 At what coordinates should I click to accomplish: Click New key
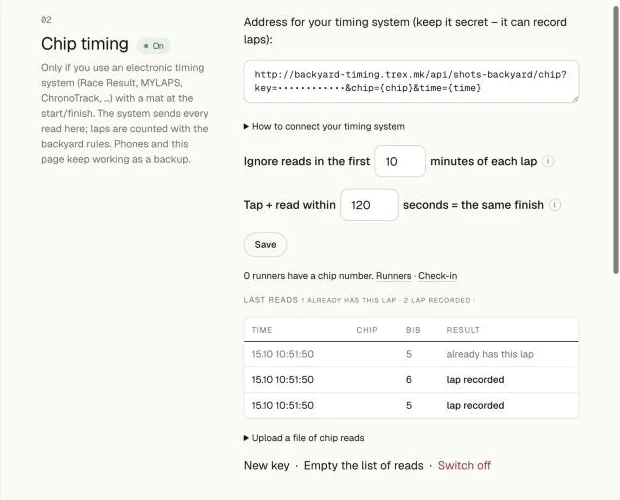tap(267, 466)
